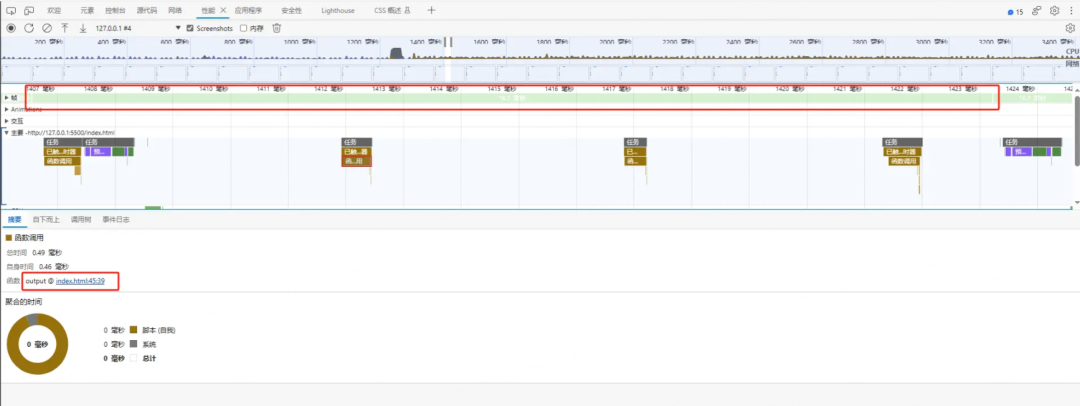Viewport: 1080px width, 406px height.
Task: Expand the Animations track
Action: point(7,110)
